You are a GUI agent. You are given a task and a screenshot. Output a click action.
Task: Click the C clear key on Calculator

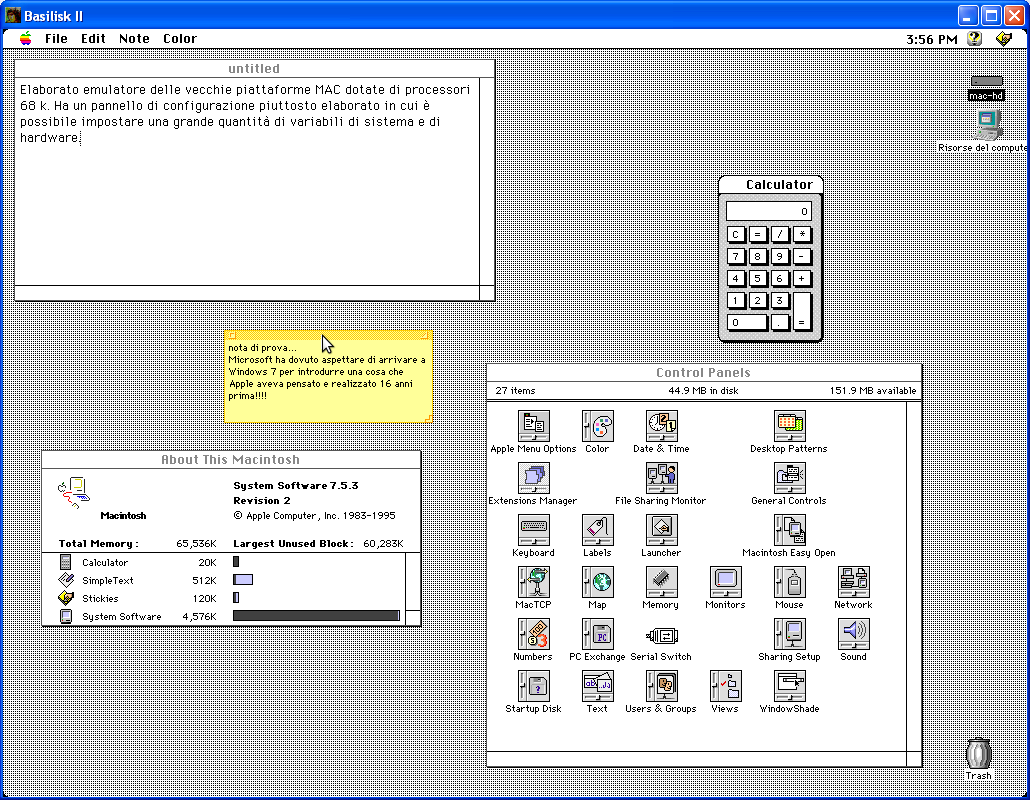(x=735, y=234)
